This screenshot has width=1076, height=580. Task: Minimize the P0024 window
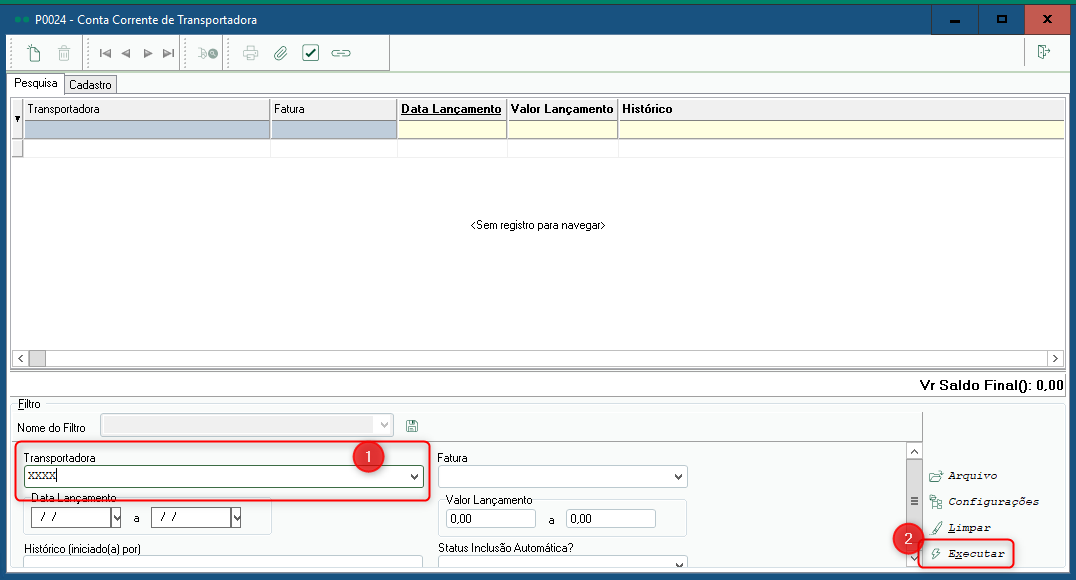pos(955,20)
